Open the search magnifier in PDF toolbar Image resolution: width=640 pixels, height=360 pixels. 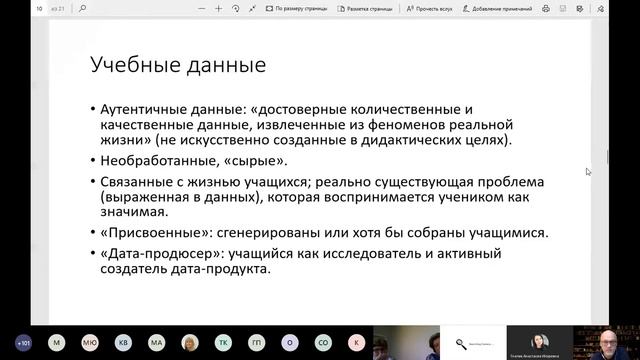tap(82, 8)
